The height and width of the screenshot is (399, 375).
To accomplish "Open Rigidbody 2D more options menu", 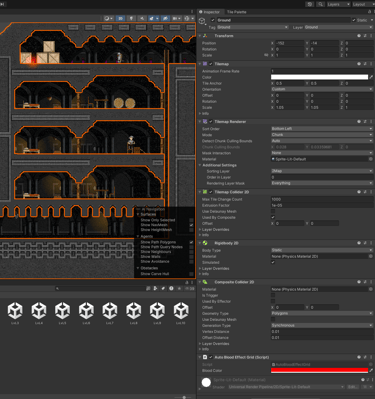I will [x=371, y=243].
